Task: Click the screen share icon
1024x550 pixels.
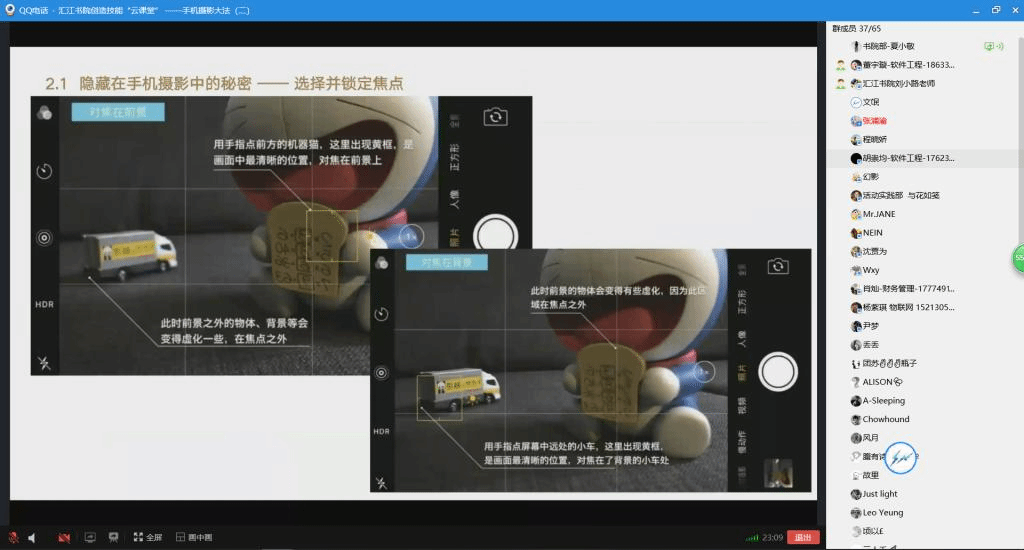Action: [90, 538]
